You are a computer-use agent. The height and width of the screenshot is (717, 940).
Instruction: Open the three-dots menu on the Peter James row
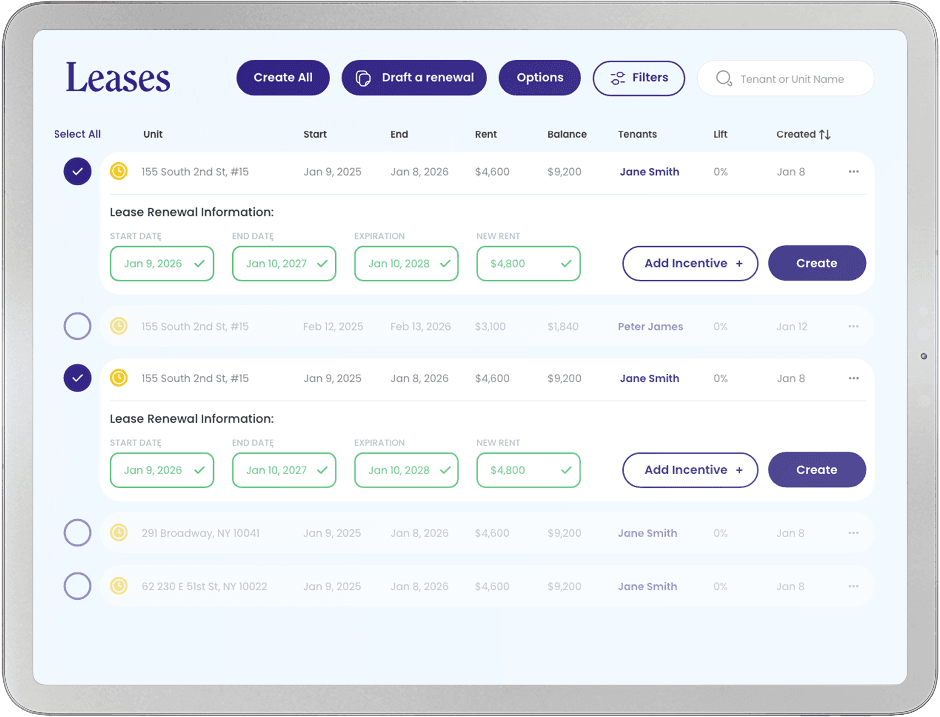pos(853,326)
